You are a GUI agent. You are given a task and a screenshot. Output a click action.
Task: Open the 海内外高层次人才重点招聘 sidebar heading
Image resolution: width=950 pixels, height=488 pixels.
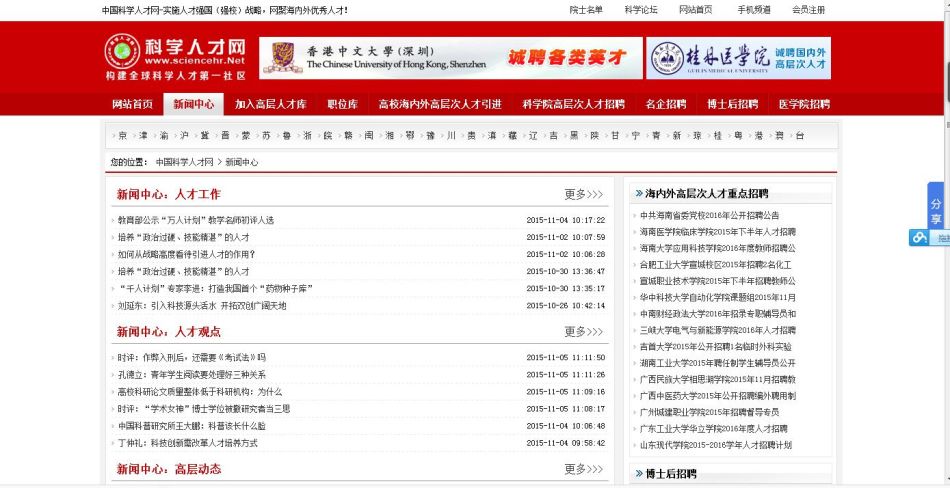[x=706, y=194]
